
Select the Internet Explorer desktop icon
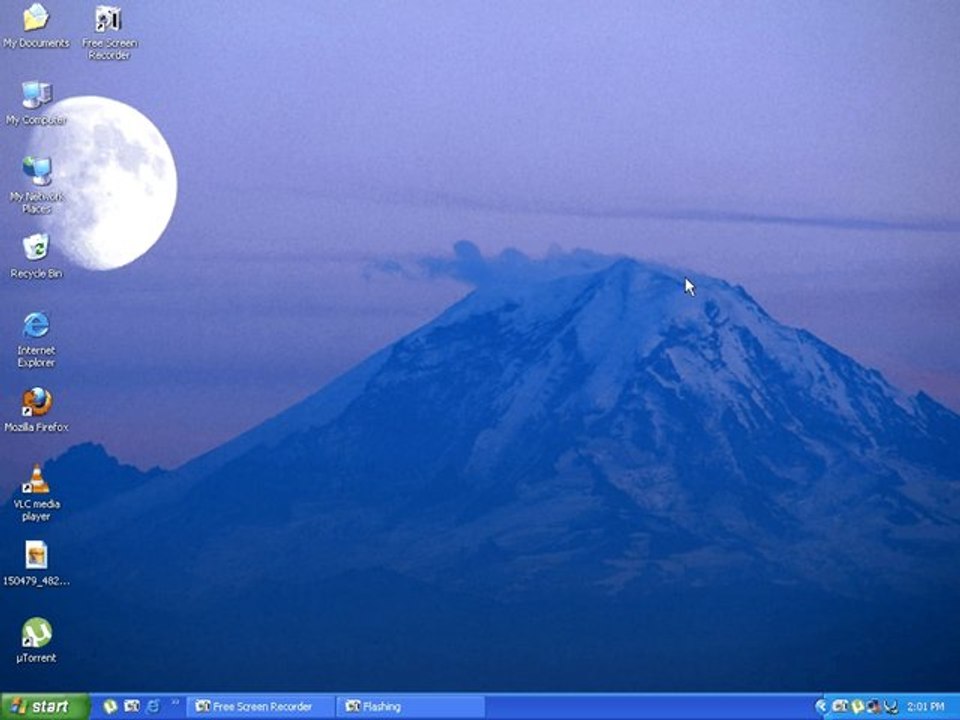click(36, 339)
